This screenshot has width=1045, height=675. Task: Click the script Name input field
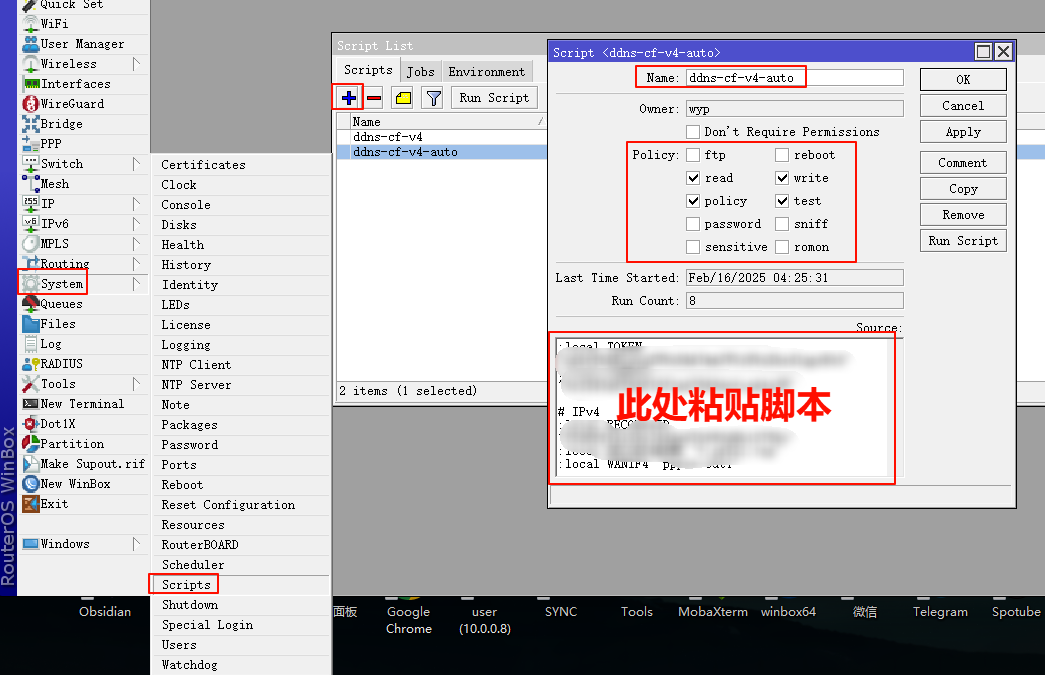[x=794, y=78]
